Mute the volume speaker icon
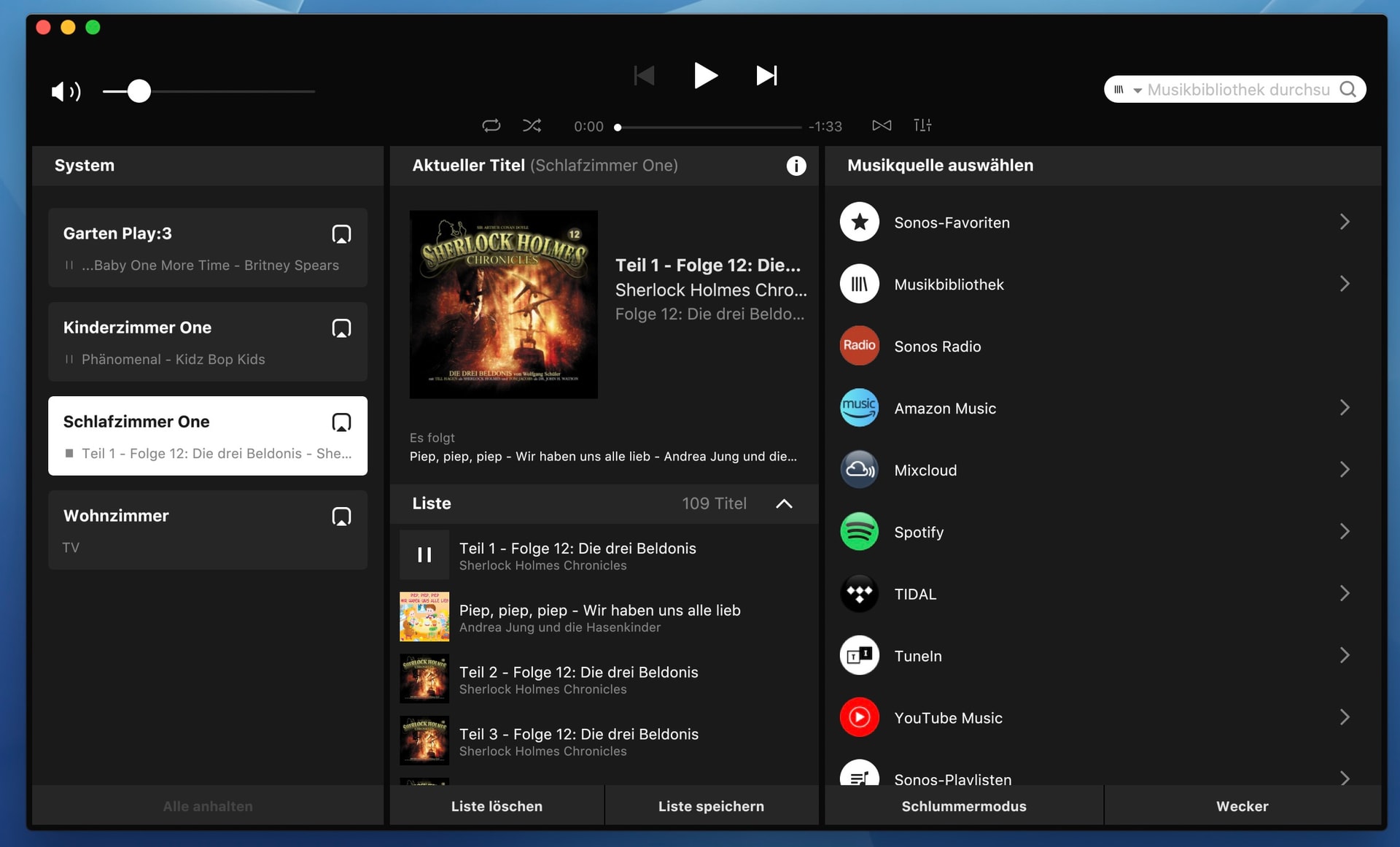1400x847 pixels. [x=66, y=92]
